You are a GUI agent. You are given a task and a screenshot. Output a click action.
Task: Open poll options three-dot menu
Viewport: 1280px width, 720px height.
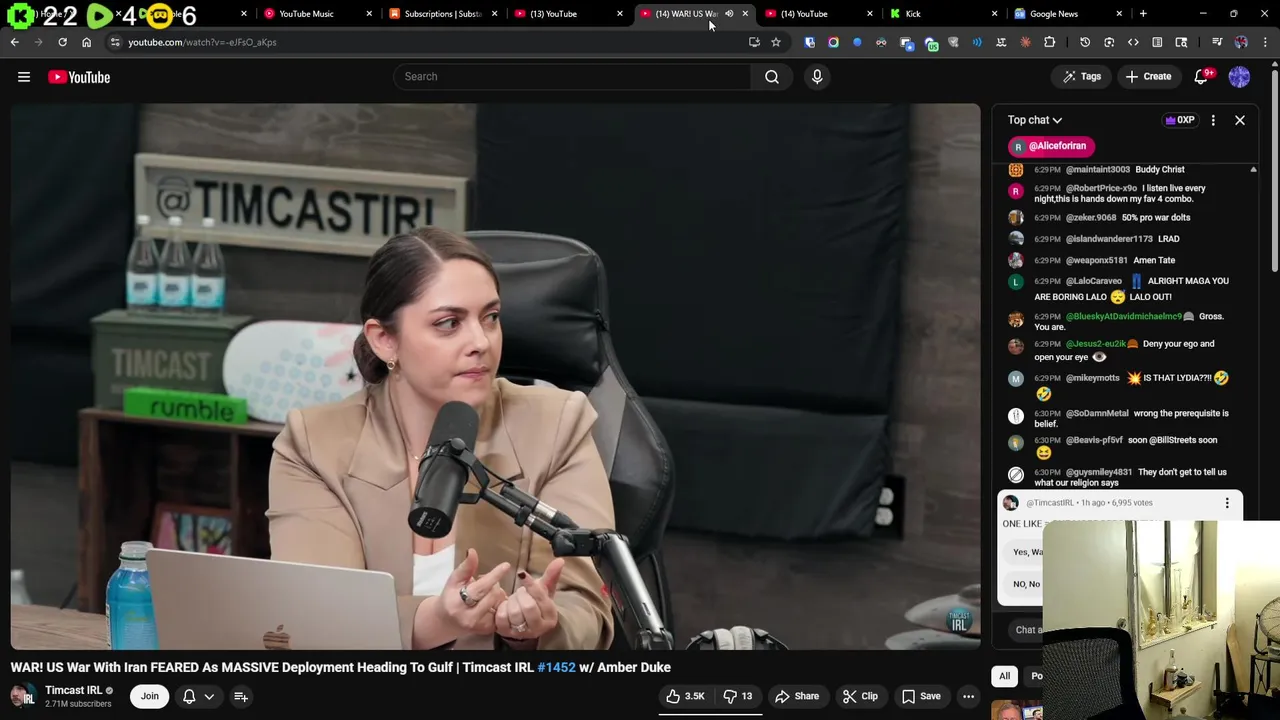click(x=1227, y=503)
